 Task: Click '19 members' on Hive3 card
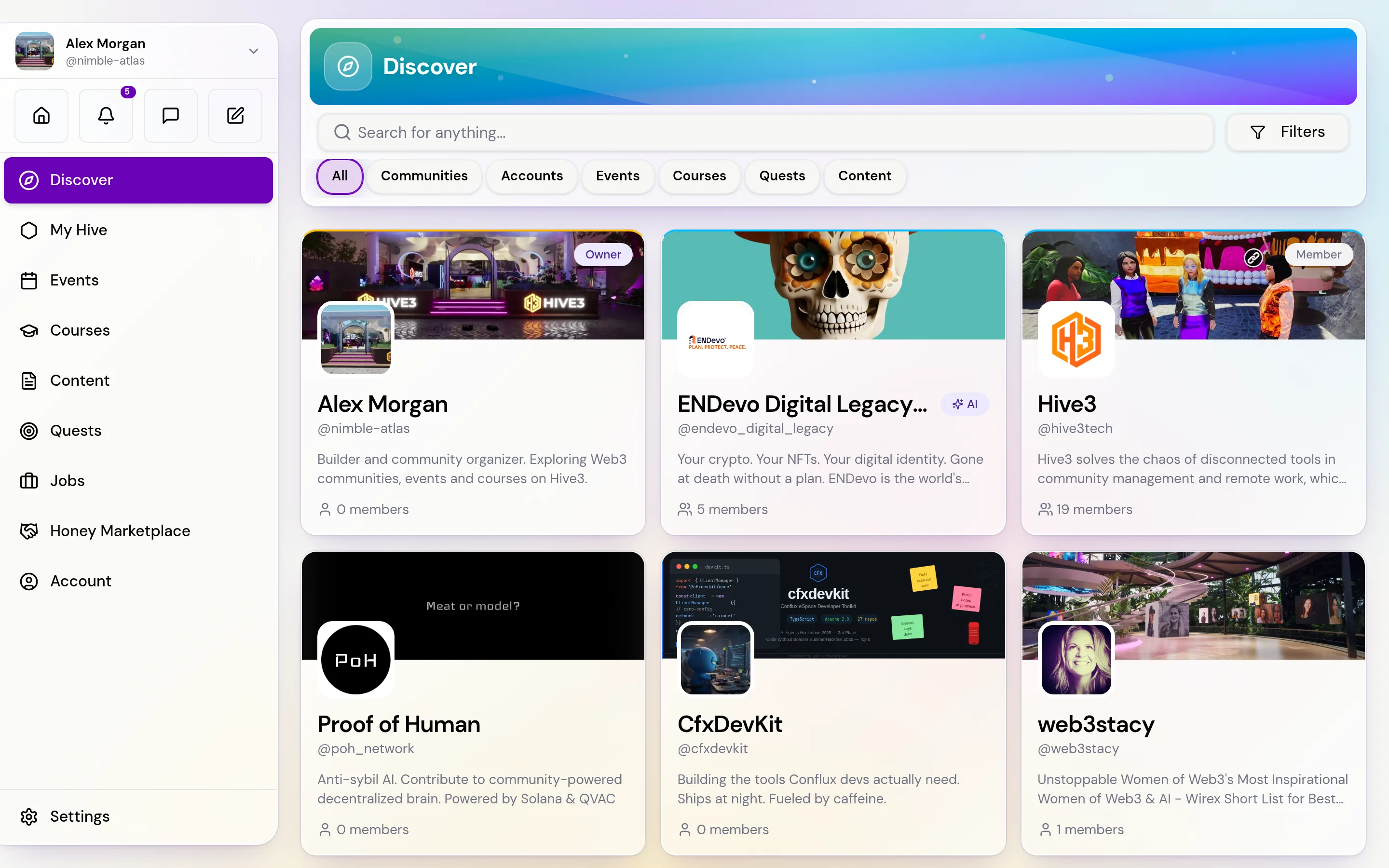[x=1094, y=509]
